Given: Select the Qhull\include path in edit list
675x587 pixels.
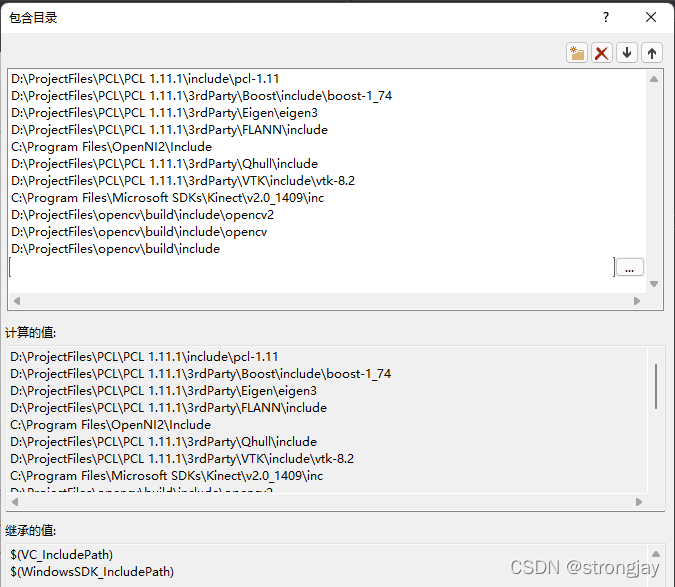Looking at the screenshot, I should click(x=164, y=164).
